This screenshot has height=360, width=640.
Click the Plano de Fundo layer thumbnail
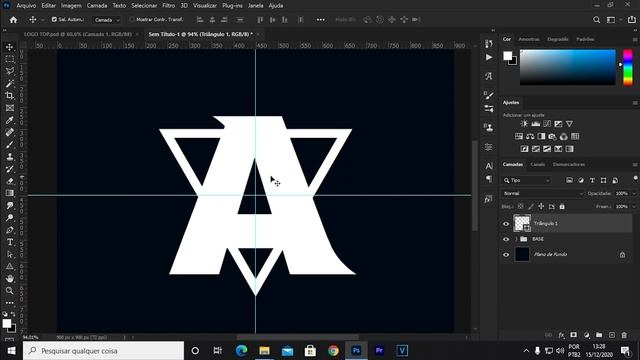click(x=522, y=254)
